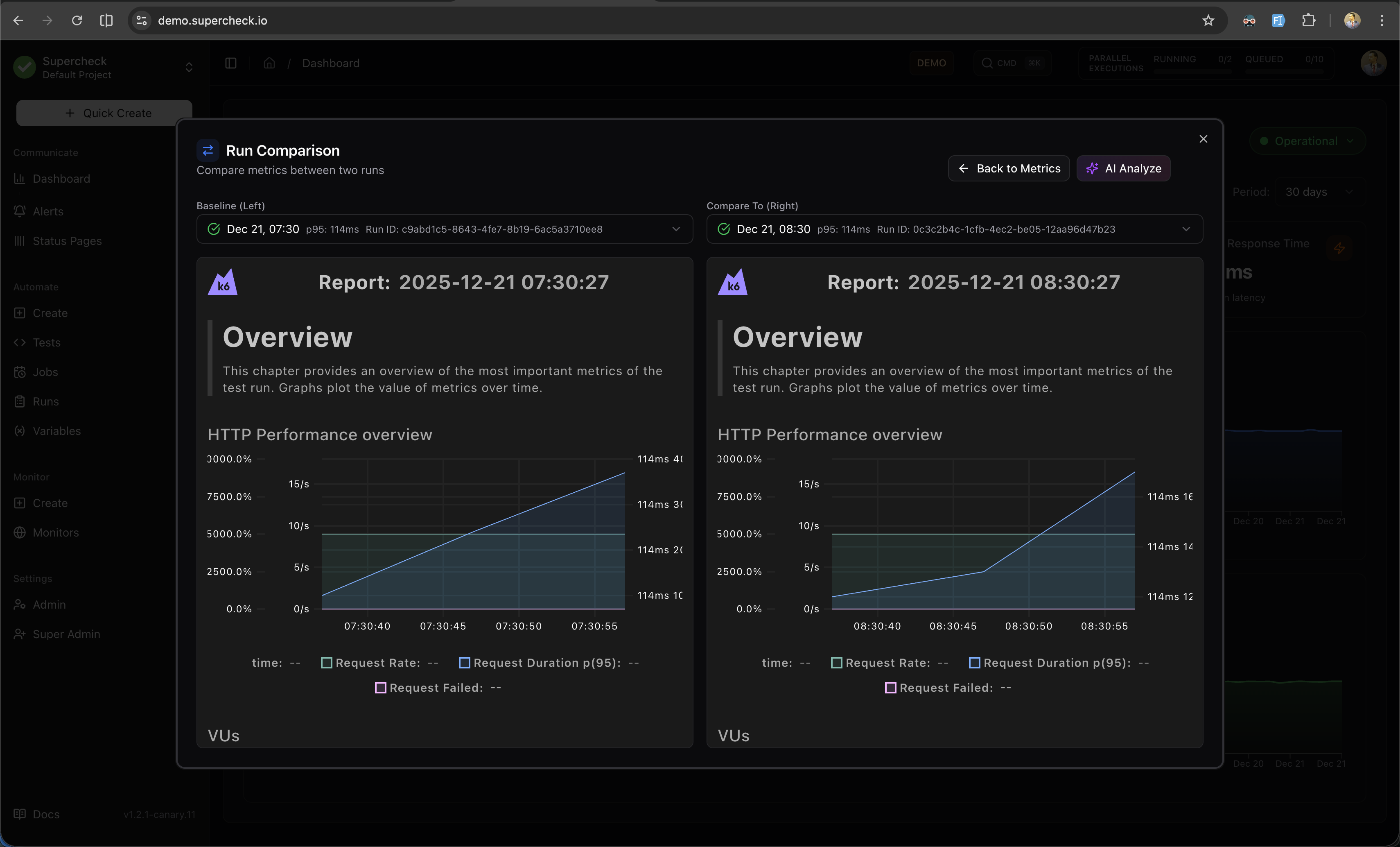
Task: Toggle the Request Rate series on baseline chart
Action: click(327, 663)
